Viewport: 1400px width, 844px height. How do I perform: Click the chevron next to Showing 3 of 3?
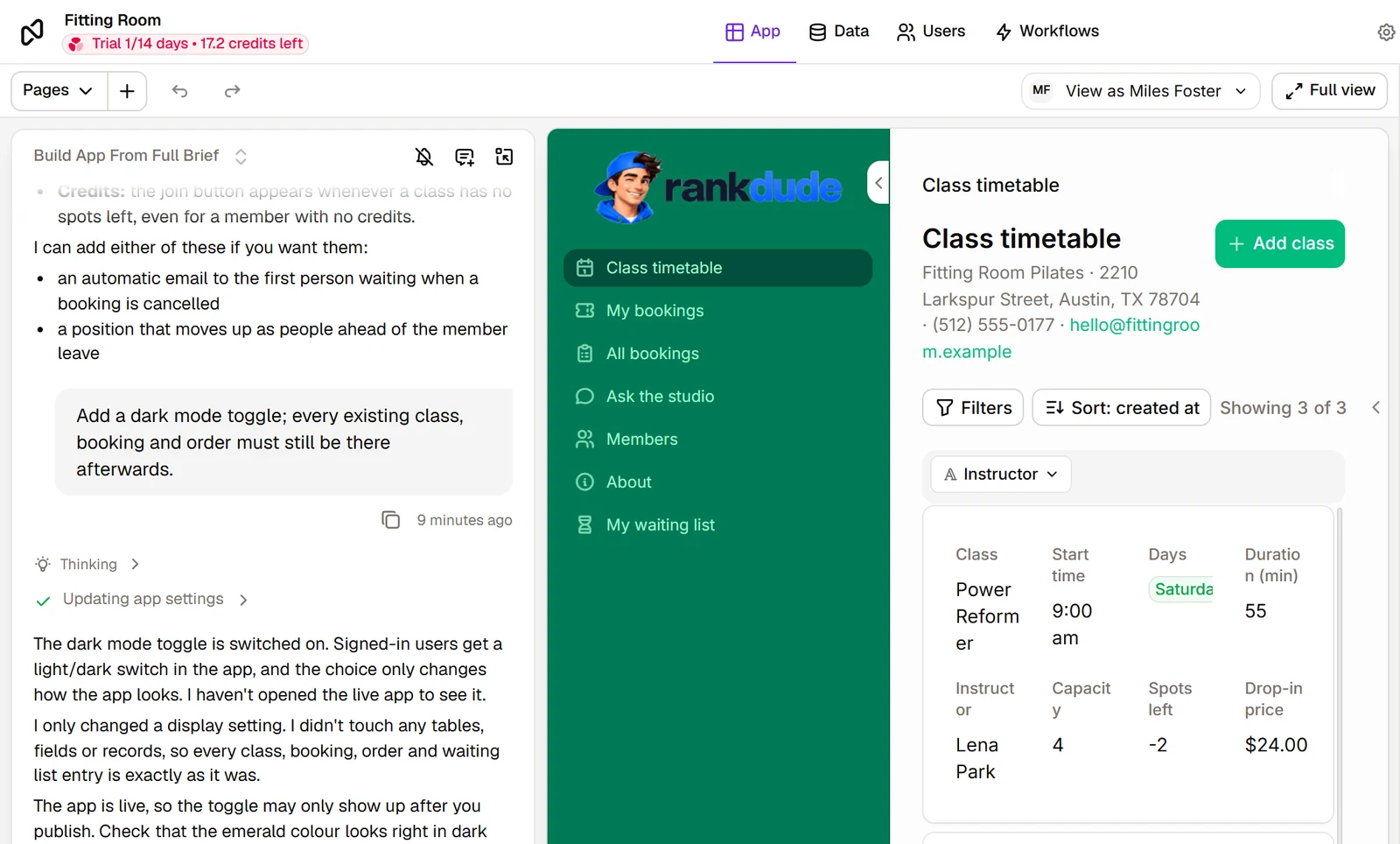1375,408
